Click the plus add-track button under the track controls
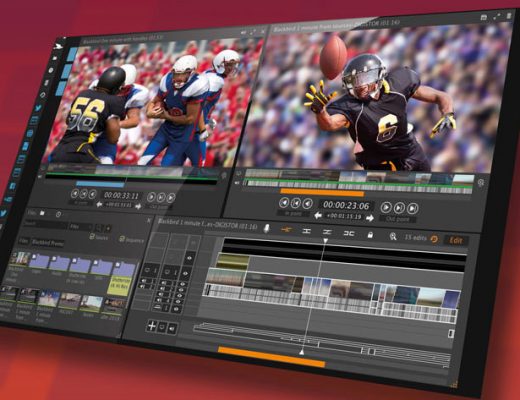Screen dimensions: 520x400 tap(152, 325)
